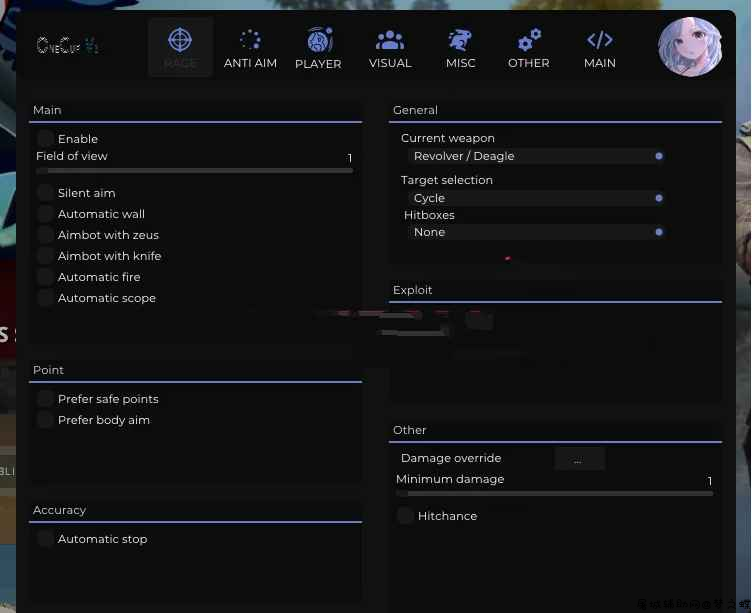Toggle the Automatic wall checkbox
The width and height of the screenshot is (752, 613).
point(46,214)
